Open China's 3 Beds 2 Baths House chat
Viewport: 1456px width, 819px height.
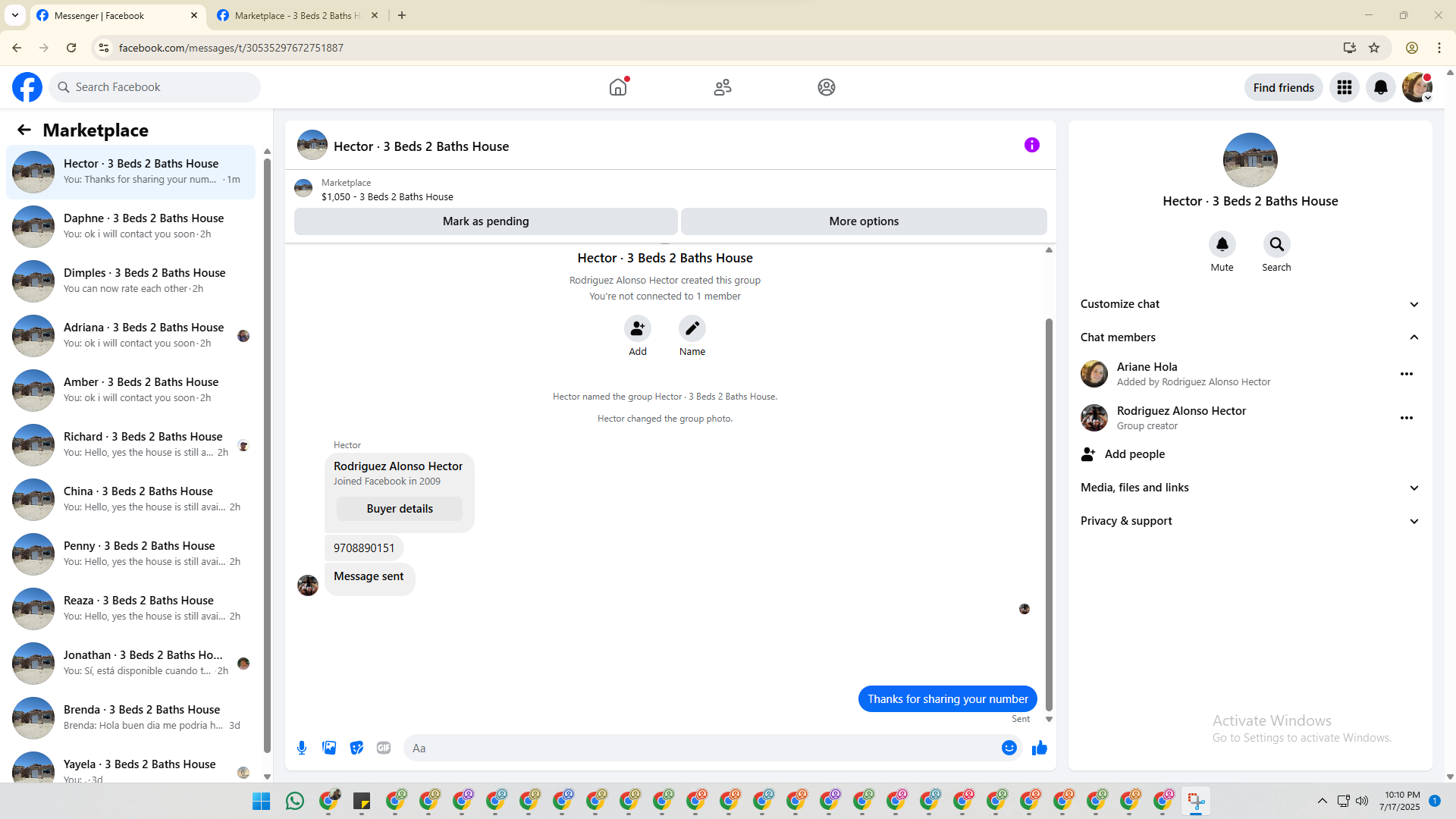tap(131, 499)
